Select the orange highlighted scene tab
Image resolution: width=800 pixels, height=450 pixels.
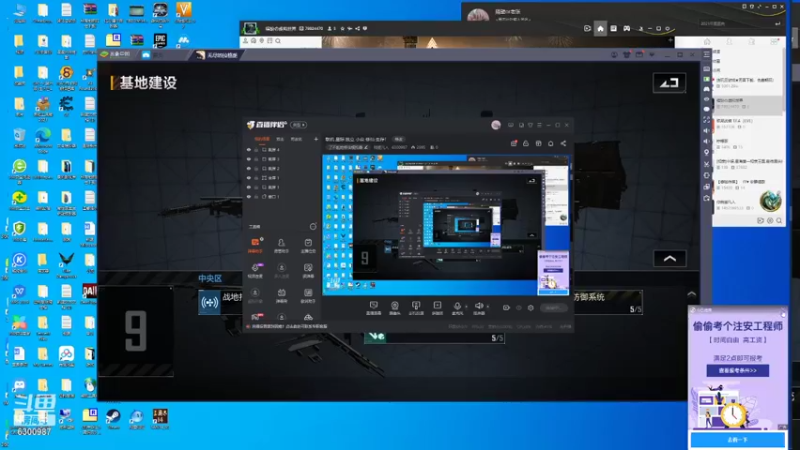(262, 139)
